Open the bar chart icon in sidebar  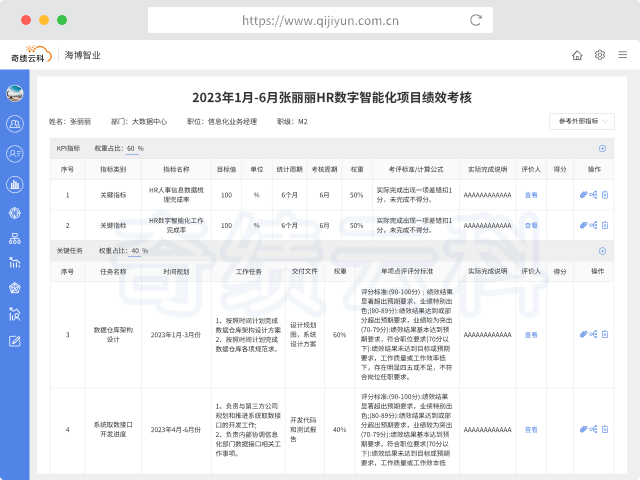pyautogui.click(x=15, y=184)
